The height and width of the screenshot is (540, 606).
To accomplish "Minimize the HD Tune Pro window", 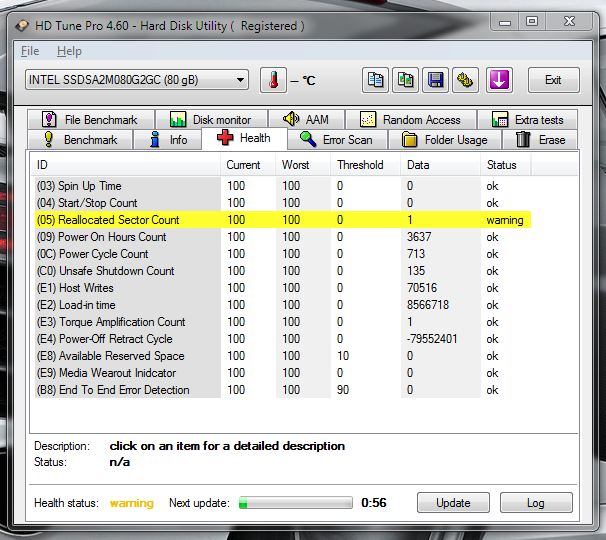I will (505, 22).
